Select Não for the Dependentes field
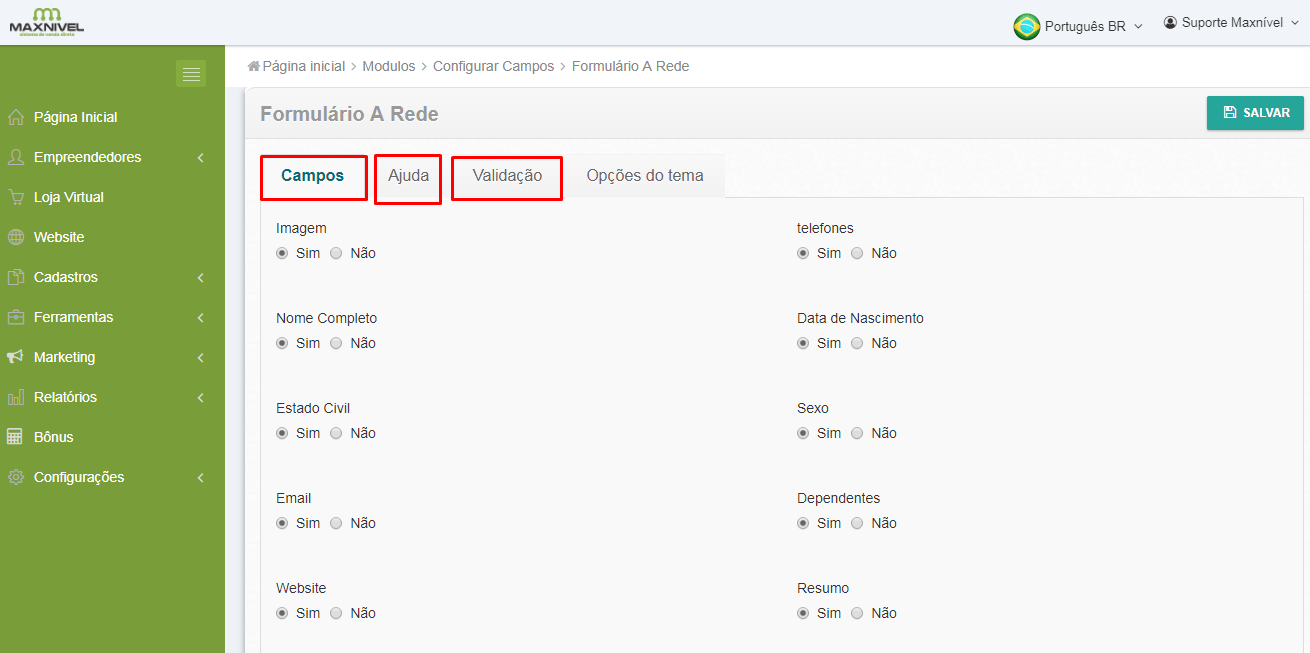Image resolution: width=1310 pixels, height=653 pixels. (857, 523)
